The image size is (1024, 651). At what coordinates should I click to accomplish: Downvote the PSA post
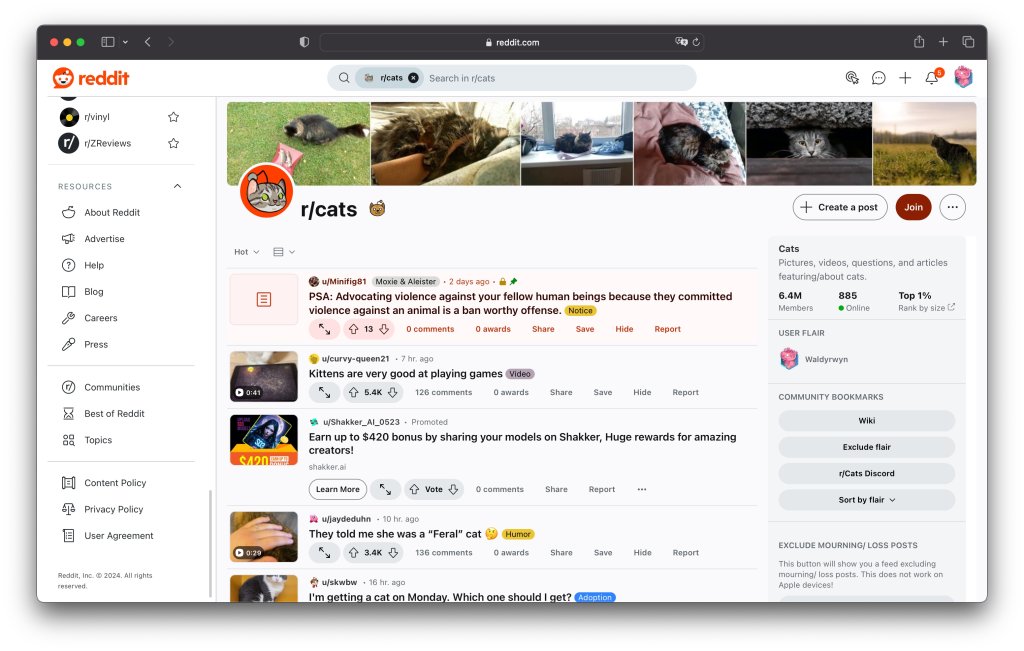(x=384, y=329)
